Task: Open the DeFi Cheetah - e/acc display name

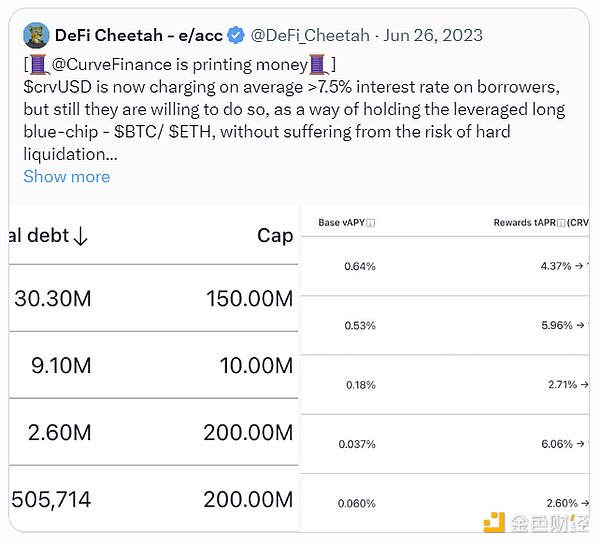Action: pos(139,36)
